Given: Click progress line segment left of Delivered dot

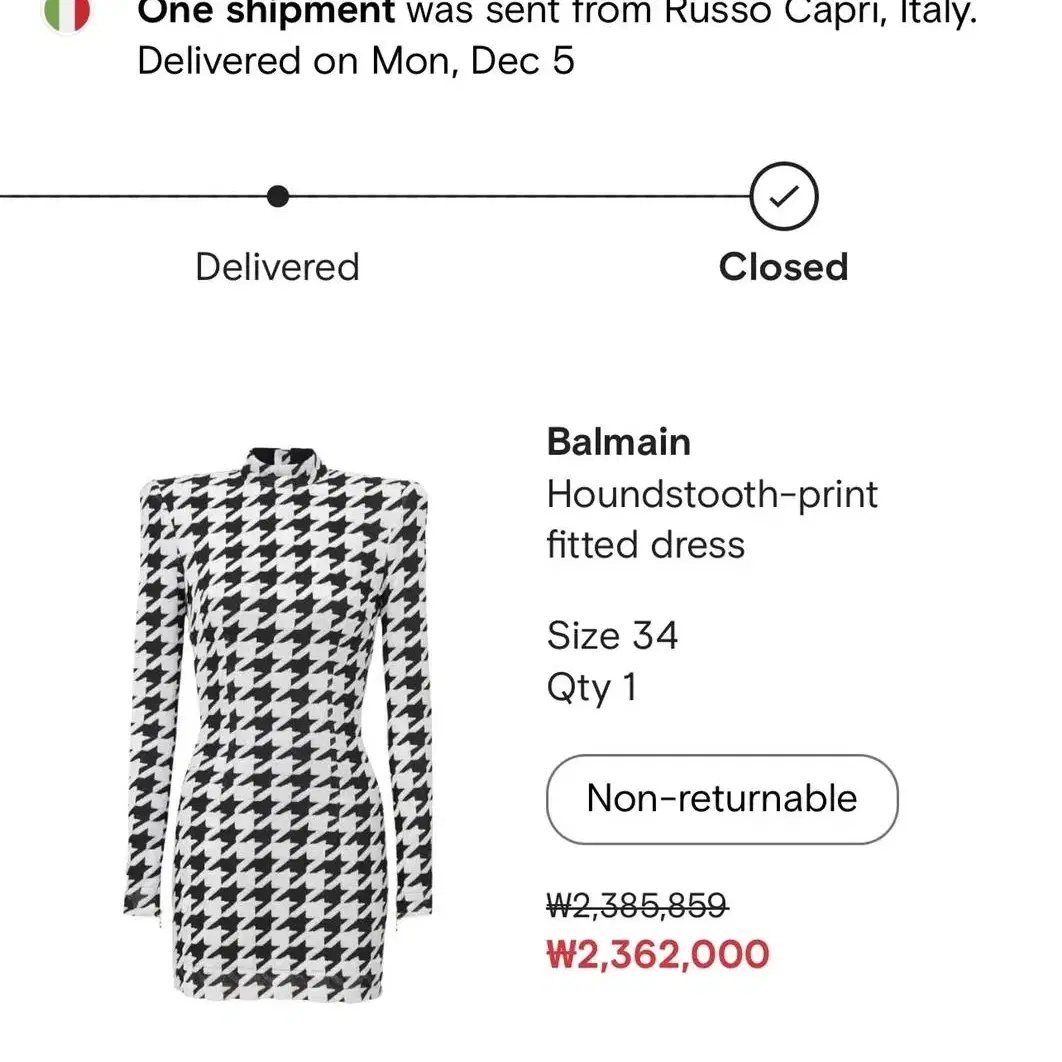Looking at the screenshot, I should tap(133, 196).
